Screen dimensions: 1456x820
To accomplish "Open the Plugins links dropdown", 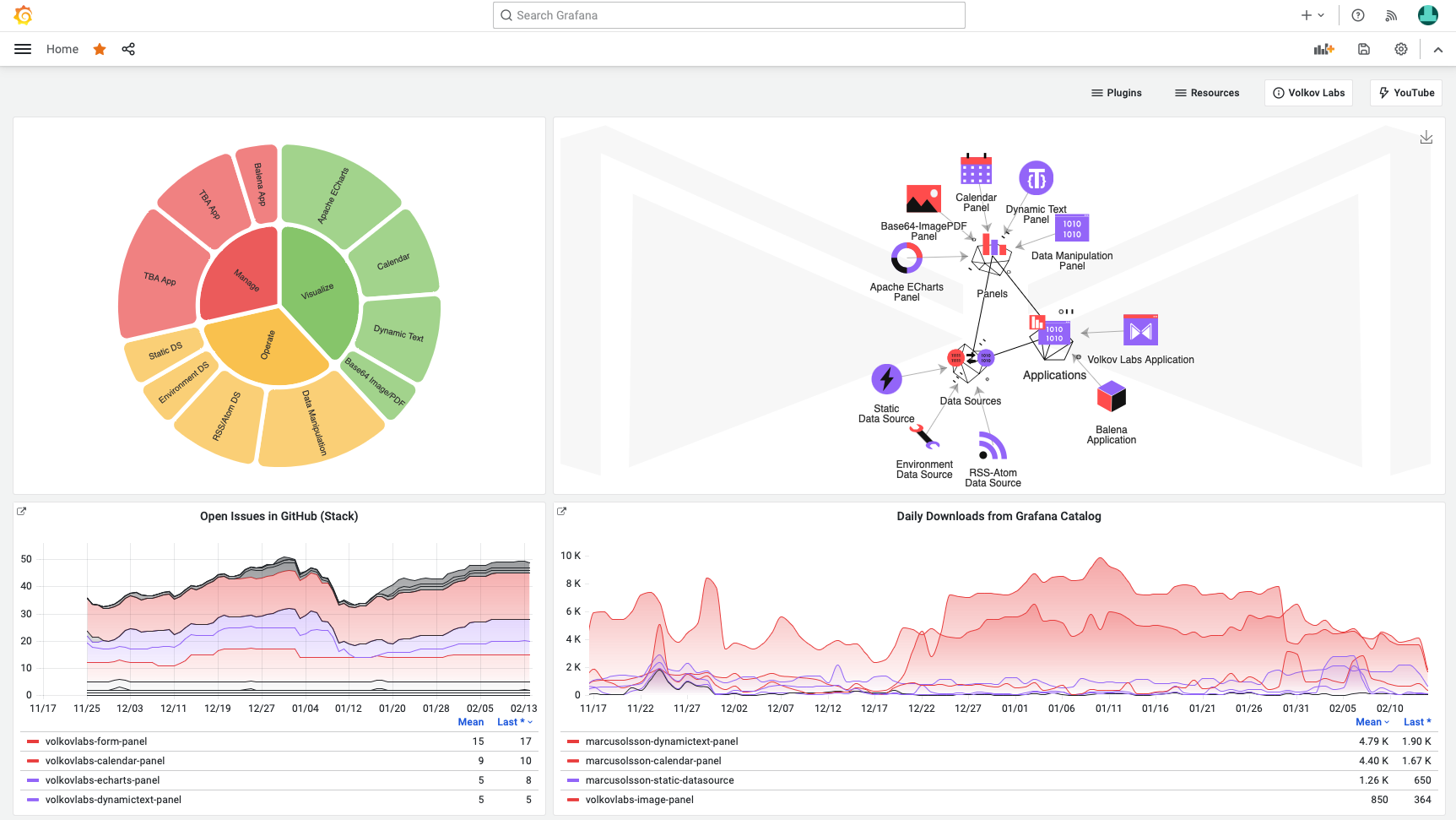I will [x=1117, y=93].
